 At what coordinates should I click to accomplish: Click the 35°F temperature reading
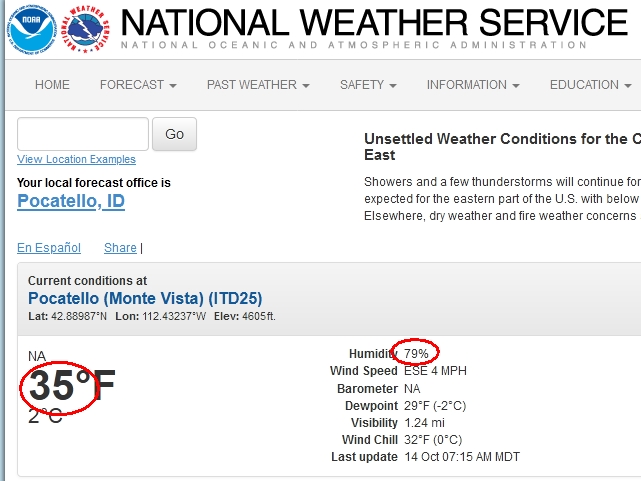pos(72,386)
